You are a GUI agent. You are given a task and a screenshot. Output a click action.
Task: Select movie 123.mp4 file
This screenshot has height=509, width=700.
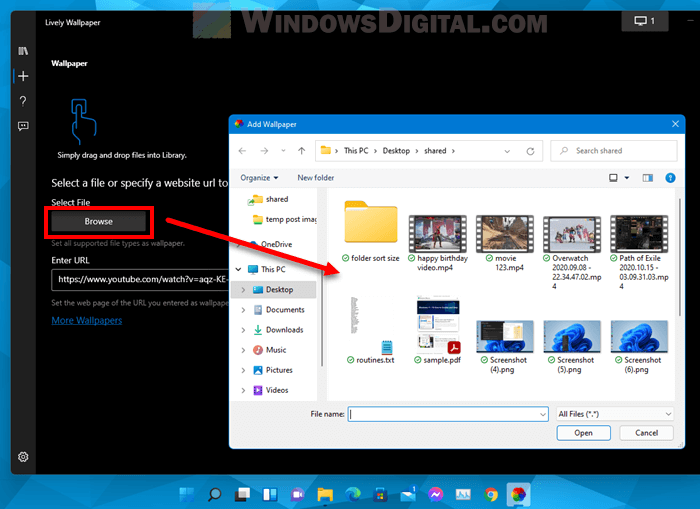[505, 243]
